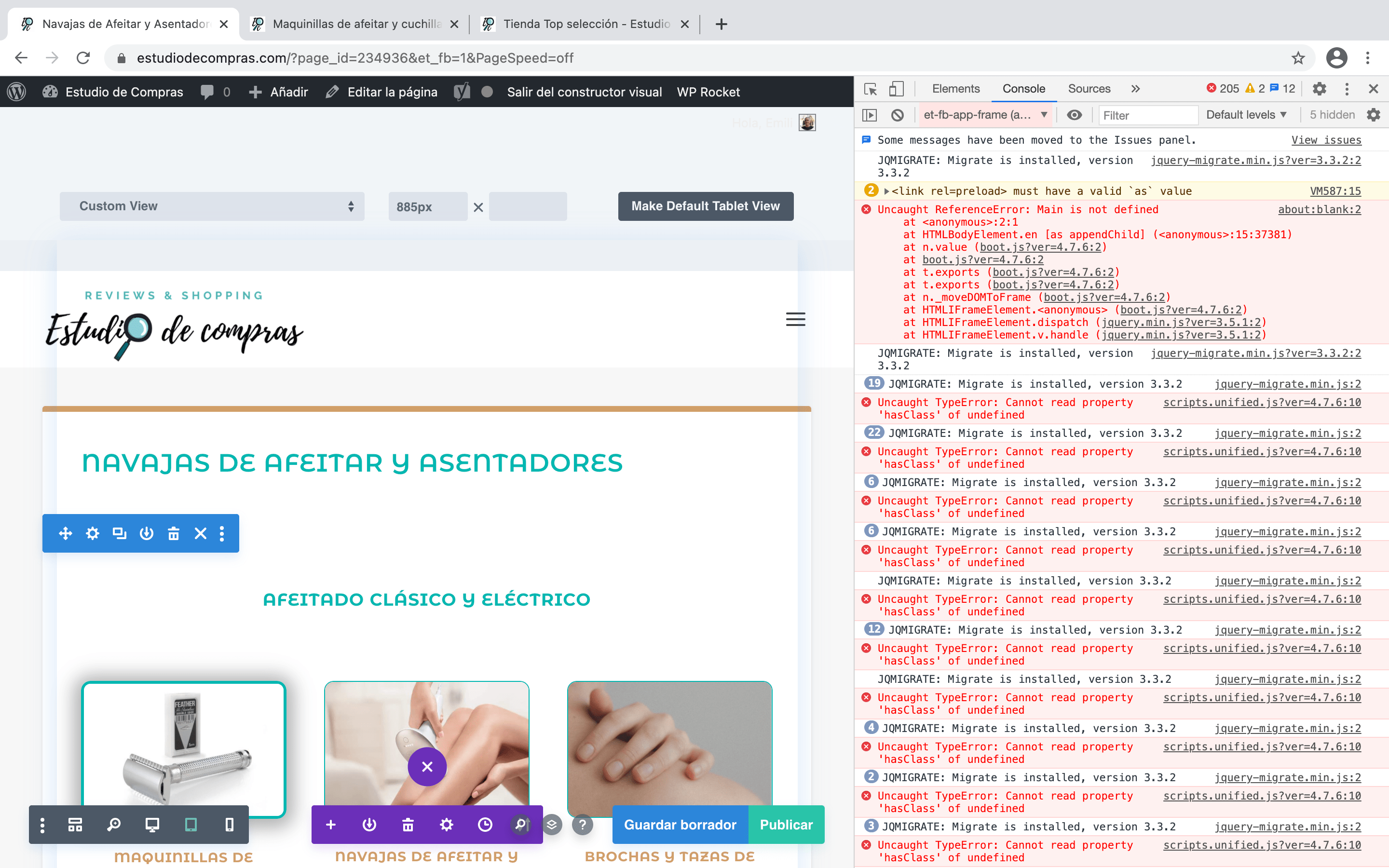The image size is (1389, 868).
Task: Activate zoom magnifier in dark bottom toolbar
Action: point(114,825)
